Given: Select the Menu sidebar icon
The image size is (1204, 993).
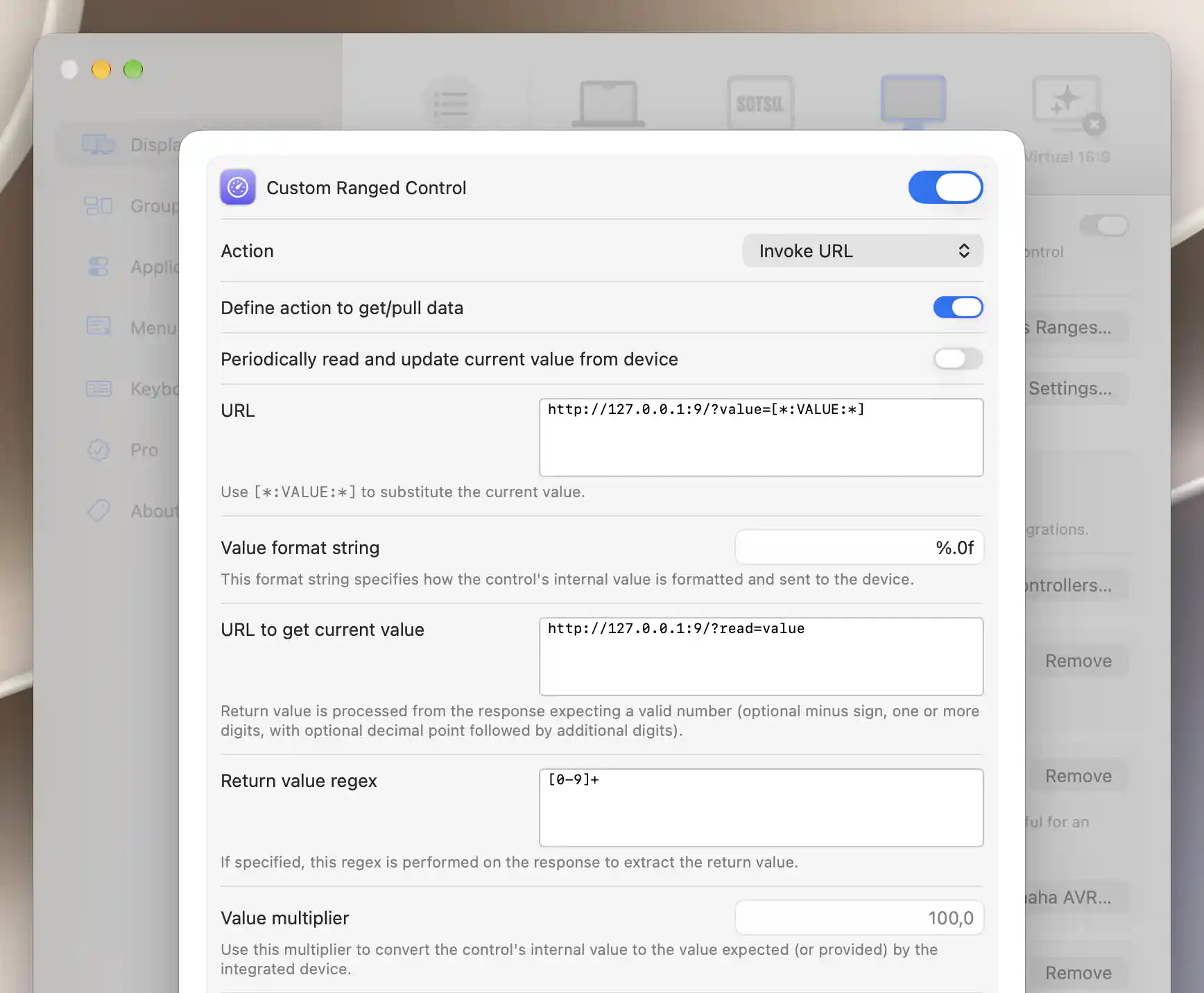Looking at the screenshot, I should pyautogui.click(x=98, y=327).
